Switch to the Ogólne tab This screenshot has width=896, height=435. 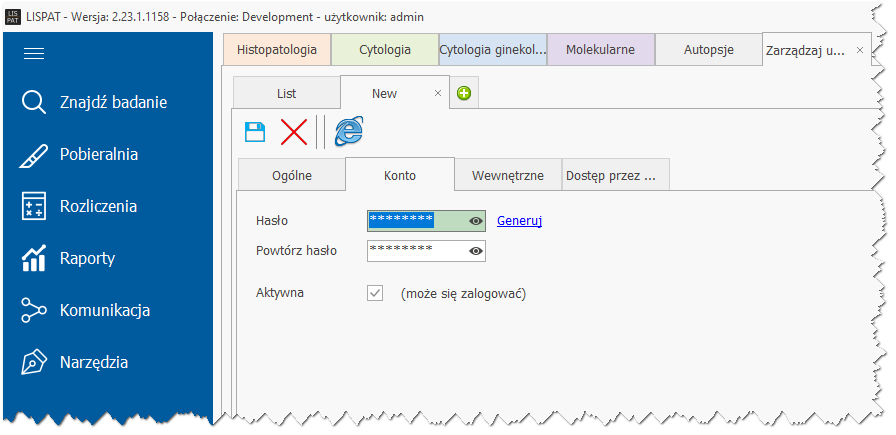pyautogui.click(x=292, y=175)
